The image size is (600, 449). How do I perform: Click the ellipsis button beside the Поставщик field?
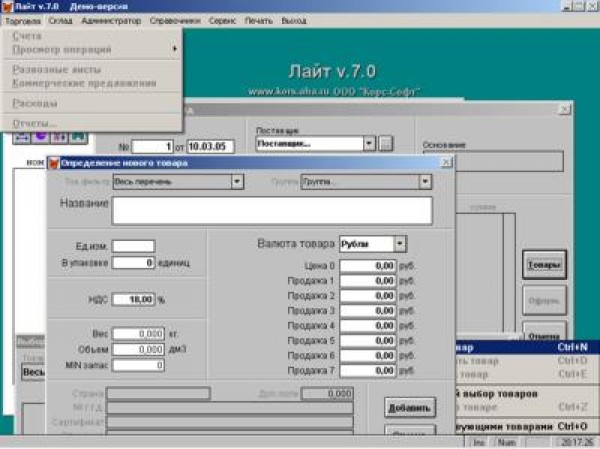coord(385,144)
